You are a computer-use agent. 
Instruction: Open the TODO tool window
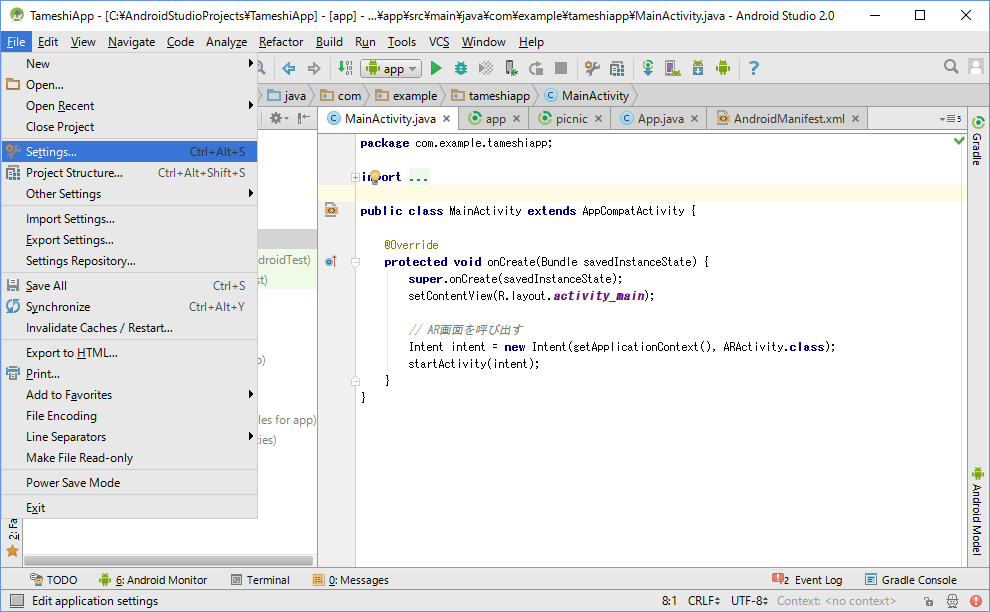click(54, 580)
